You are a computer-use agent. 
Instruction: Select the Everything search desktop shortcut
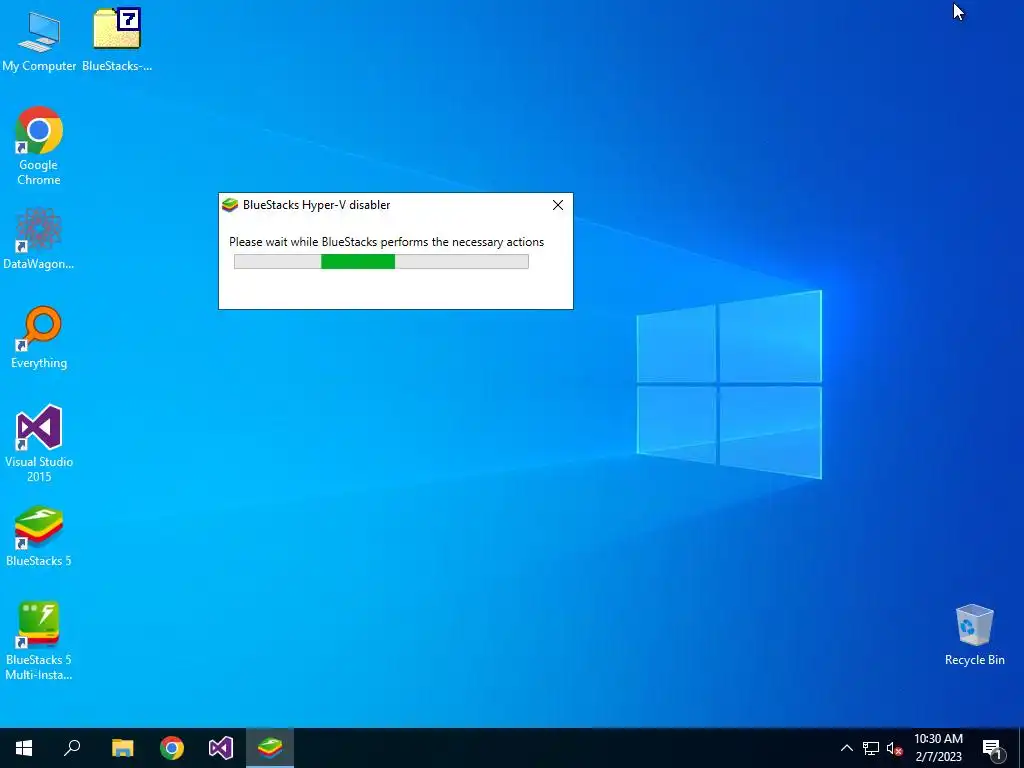pos(39,338)
